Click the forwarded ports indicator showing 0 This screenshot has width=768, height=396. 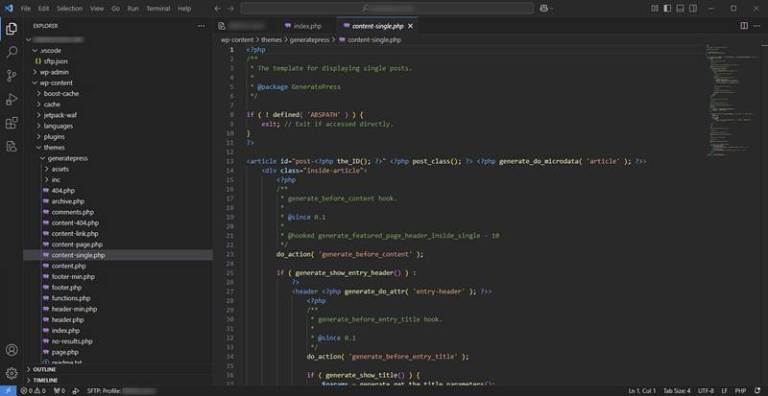[x=59, y=391]
